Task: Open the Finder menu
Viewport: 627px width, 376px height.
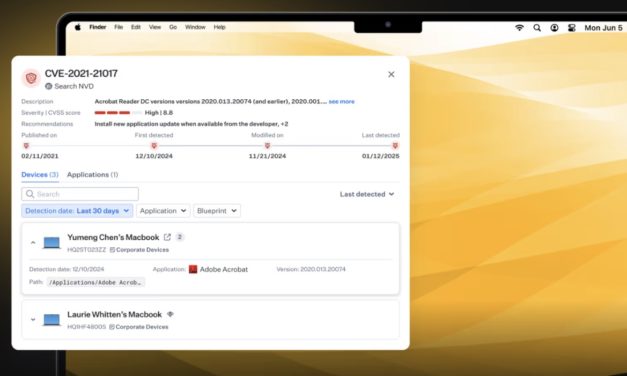Action: [98, 27]
